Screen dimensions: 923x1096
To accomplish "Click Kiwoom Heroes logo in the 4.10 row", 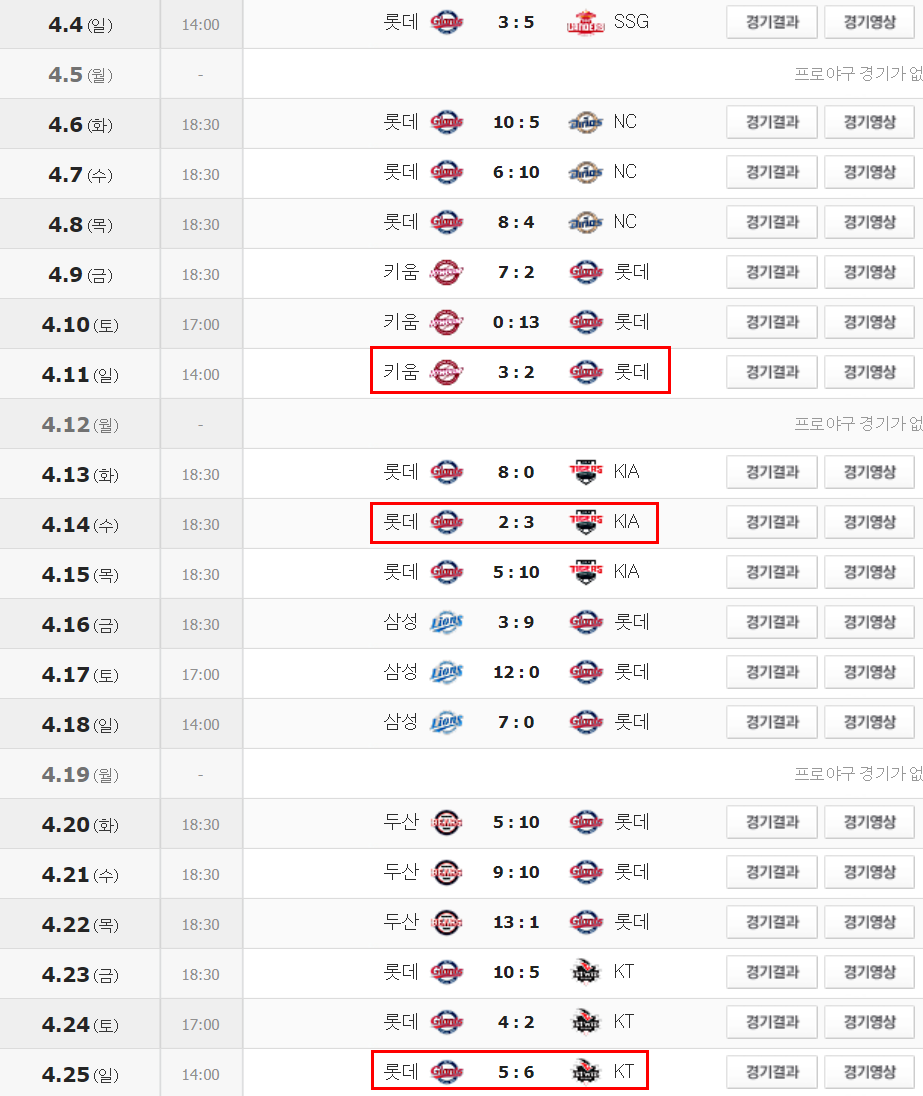I will coord(447,322).
